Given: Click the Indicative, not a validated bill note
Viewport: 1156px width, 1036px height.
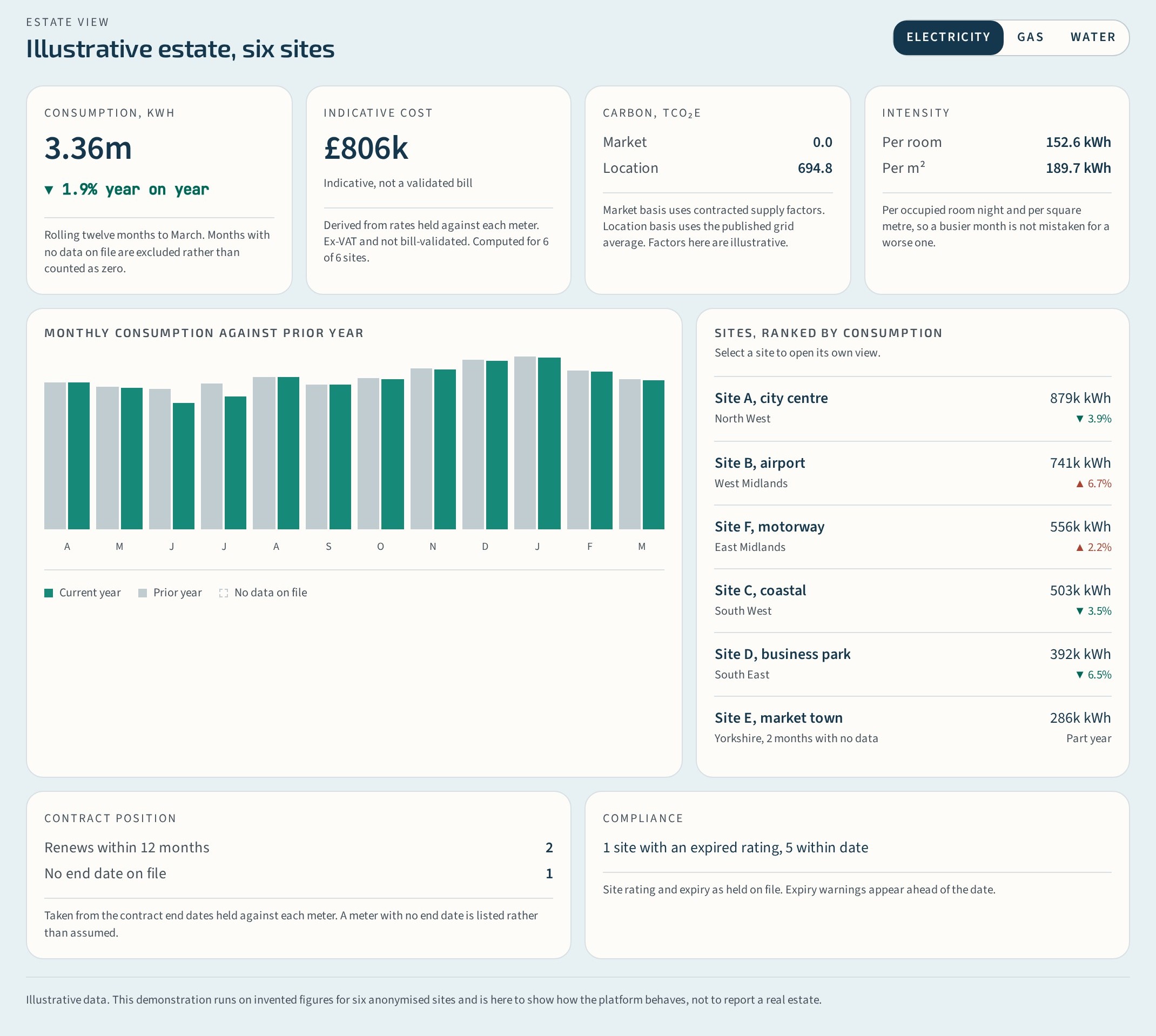Looking at the screenshot, I should point(398,183).
